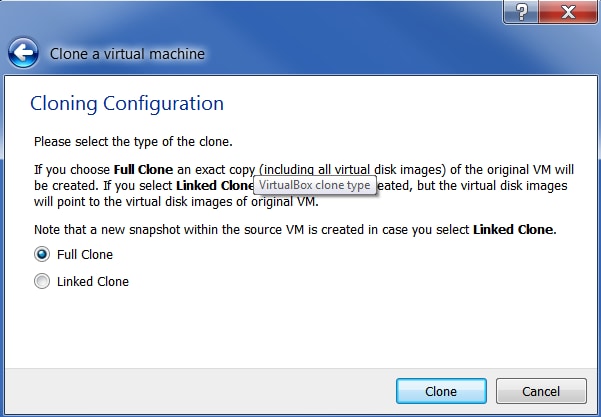Click the "Full Clone" radio option label text
Viewport: 601px width, 417px height.
(x=85, y=255)
